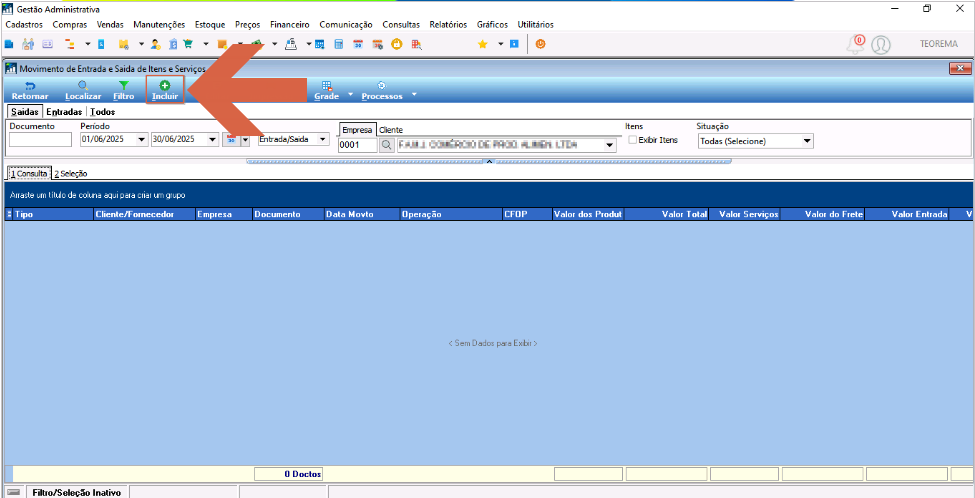Click the Operação column header

[x=451, y=214]
